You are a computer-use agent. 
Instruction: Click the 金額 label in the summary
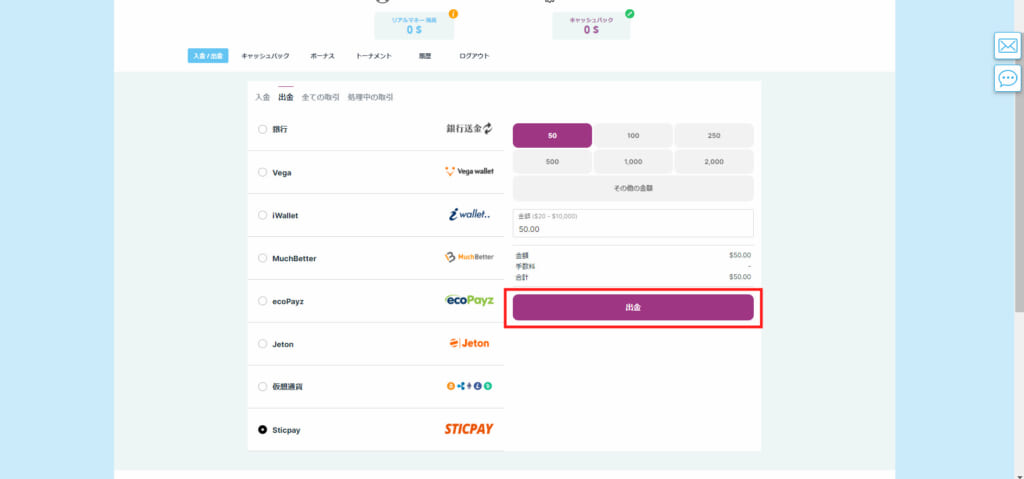pos(522,256)
